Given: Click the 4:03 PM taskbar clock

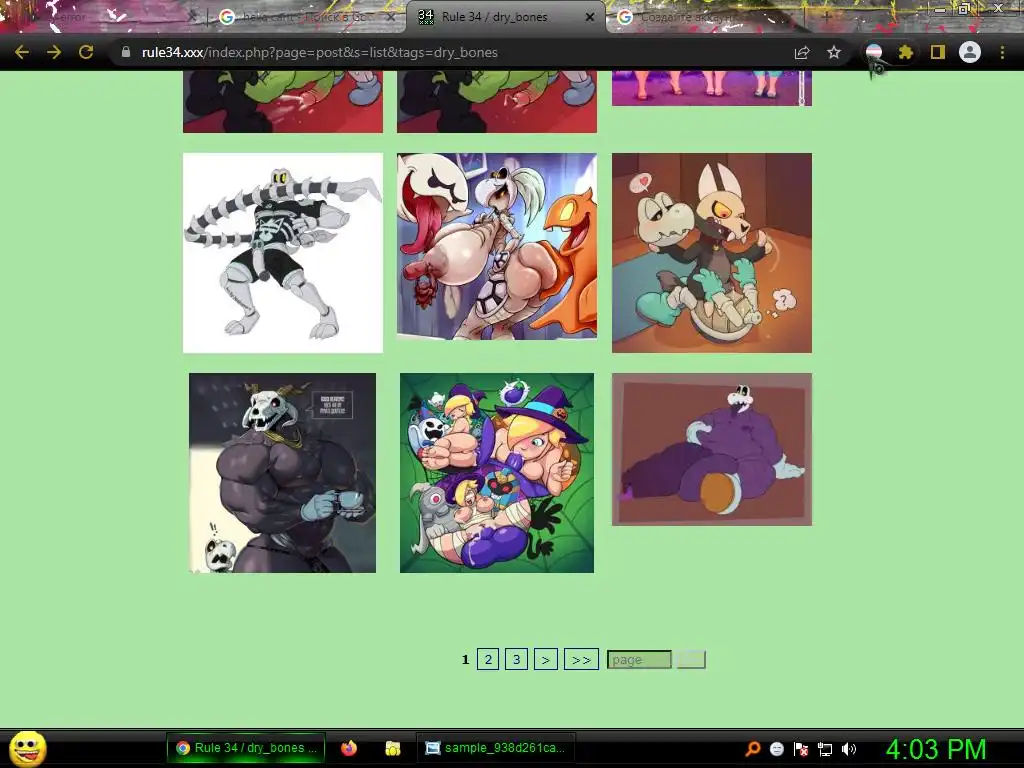Looking at the screenshot, I should [936, 749].
